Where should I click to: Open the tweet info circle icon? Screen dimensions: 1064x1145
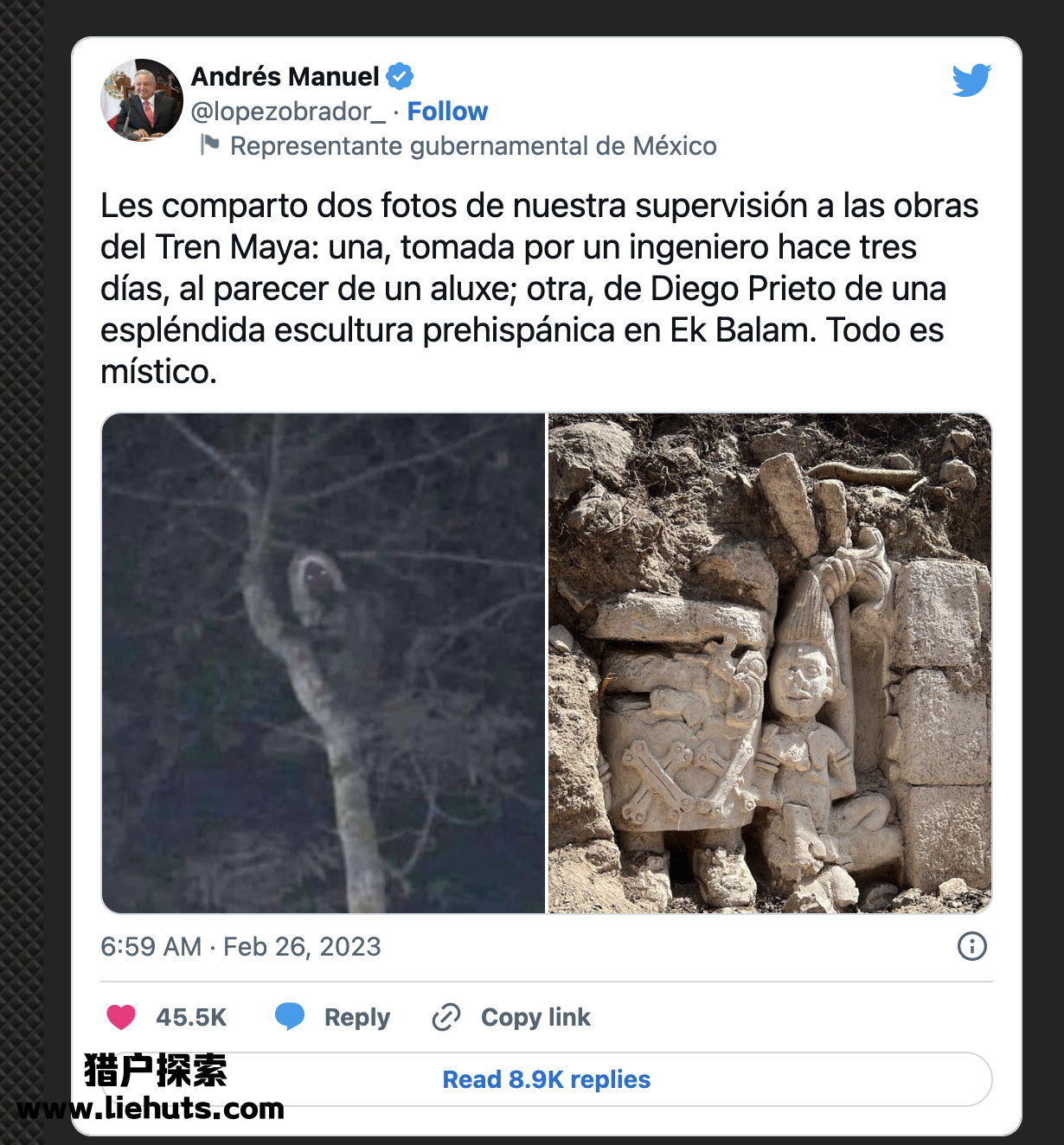pos(972,946)
